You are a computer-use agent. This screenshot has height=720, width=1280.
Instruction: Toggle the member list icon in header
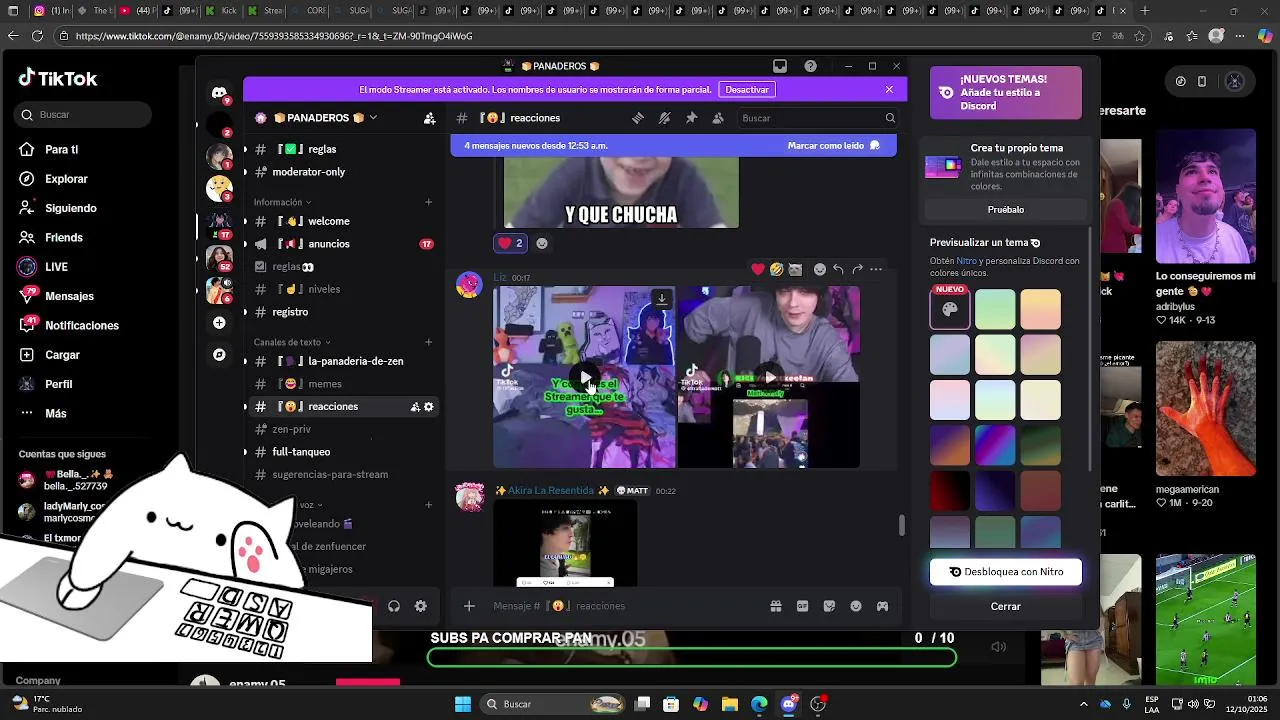point(717,118)
